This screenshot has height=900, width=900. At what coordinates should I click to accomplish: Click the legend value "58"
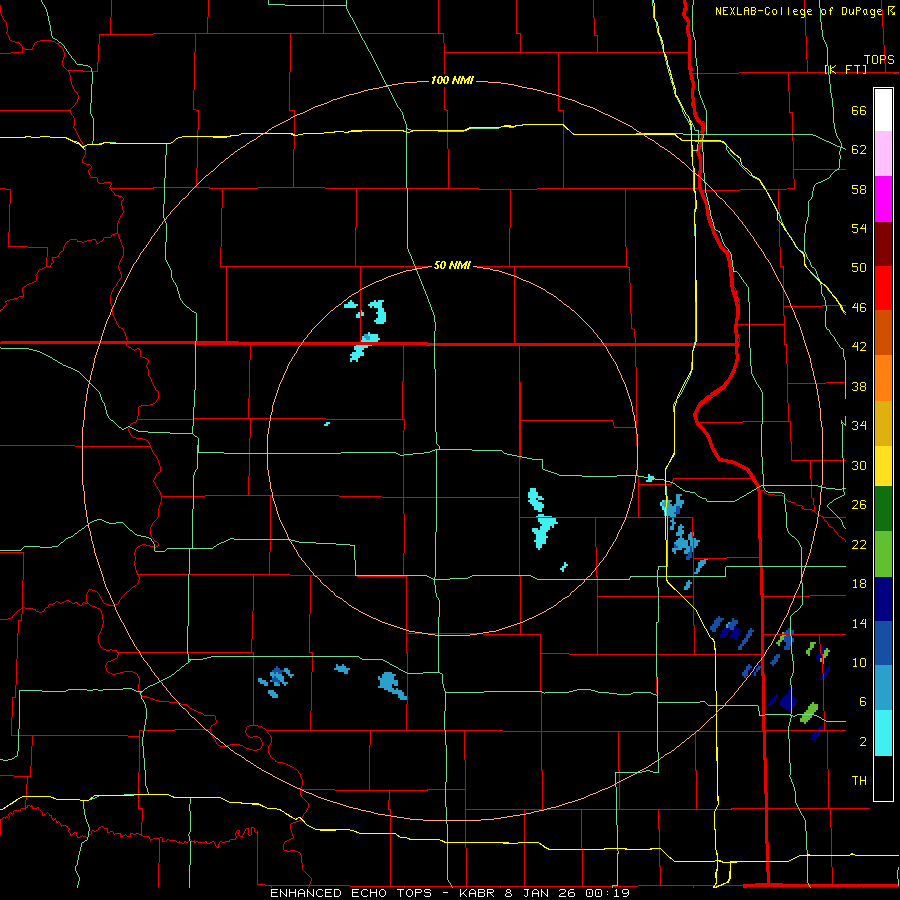[x=859, y=189]
